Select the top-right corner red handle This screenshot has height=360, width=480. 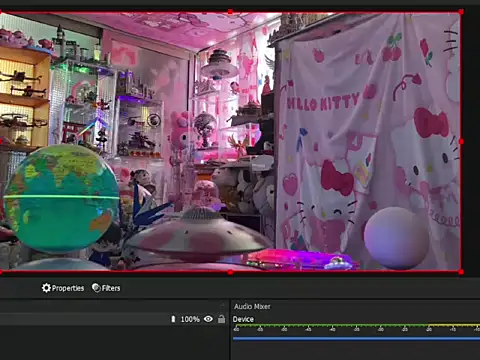coord(461,12)
